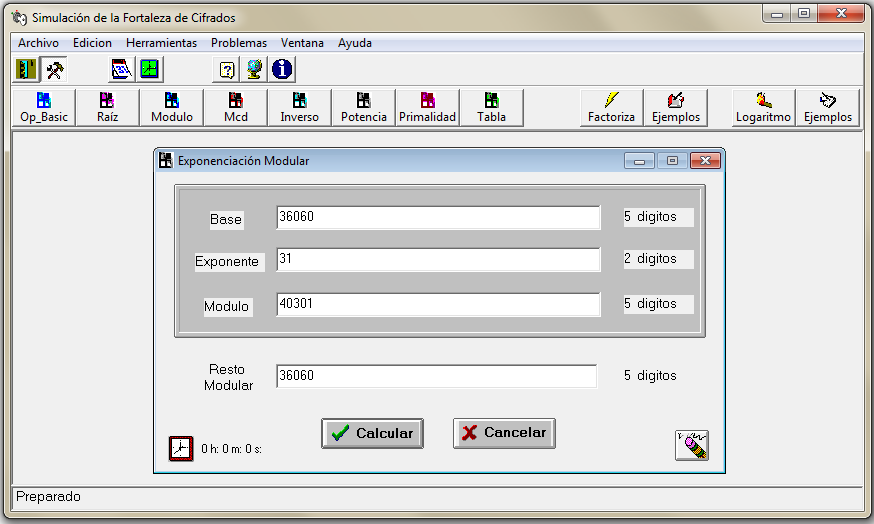Screen dimensions: 874x524
Task: Select the Mcd toolbar button
Action: point(236,107)
